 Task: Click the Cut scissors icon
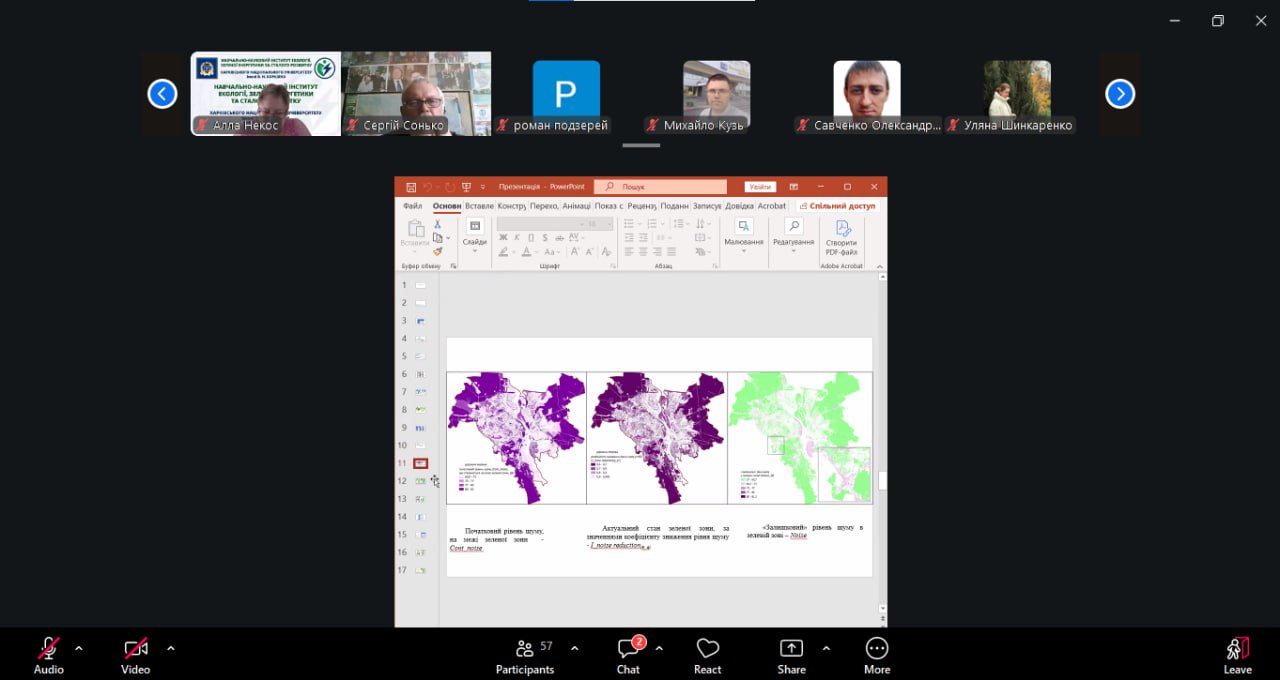437,224
